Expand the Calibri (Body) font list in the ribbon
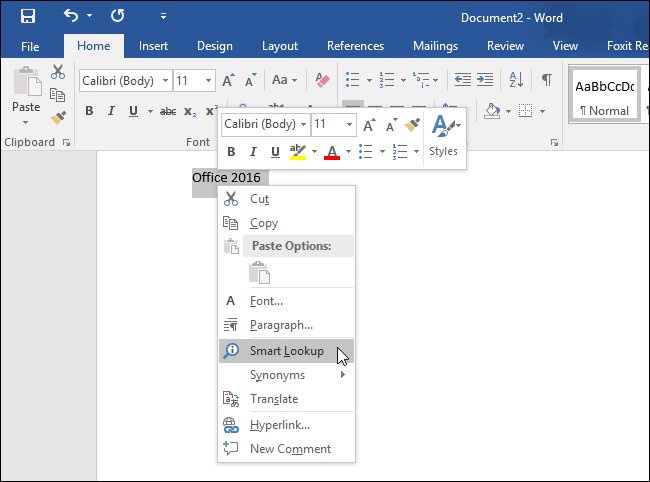Image resolution: width=650 pixels, height=482 pixels. 165,80
